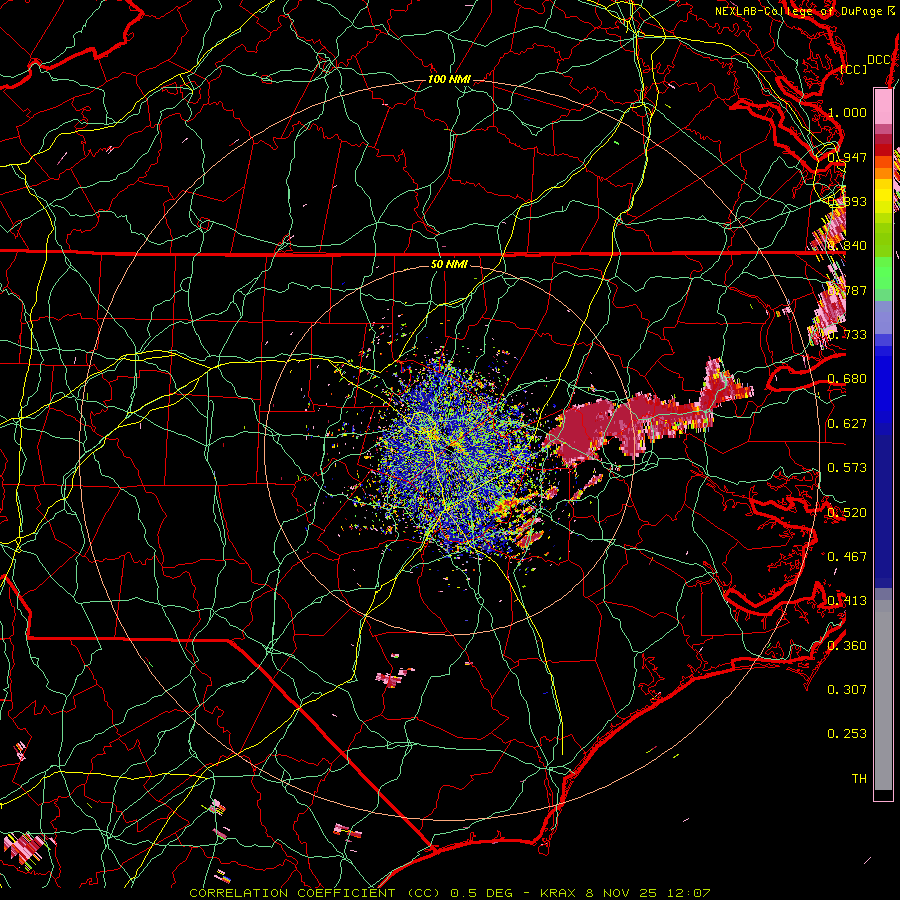Pick the gray lower section of the color bar
900x900 pixels.
[x=883, y=695]
